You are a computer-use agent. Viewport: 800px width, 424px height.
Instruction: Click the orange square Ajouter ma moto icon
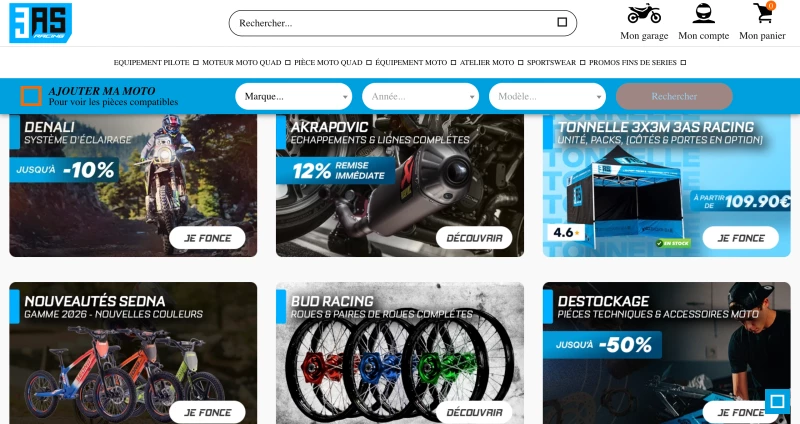tap(31, 96)
